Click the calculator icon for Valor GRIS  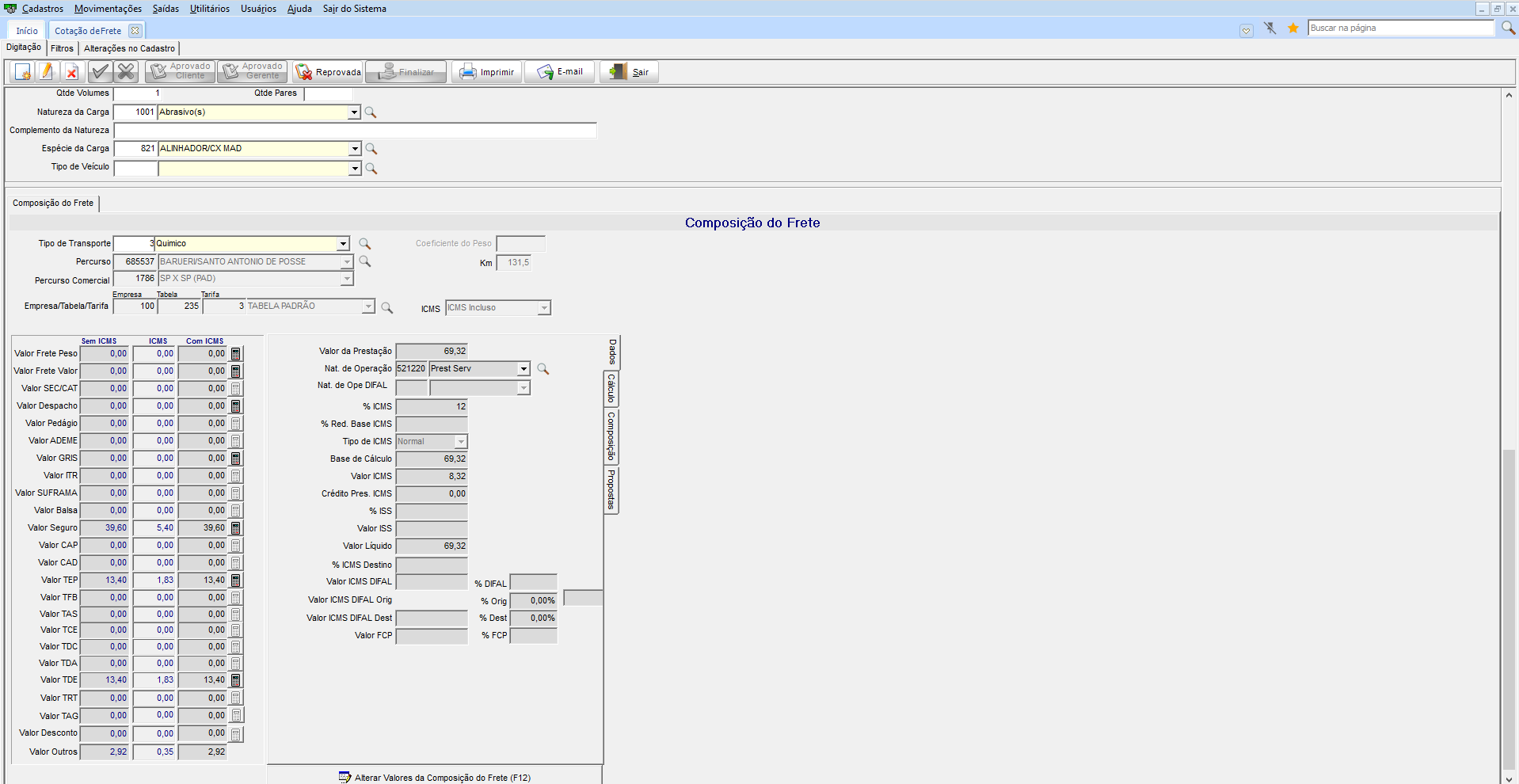coord(236,459)
